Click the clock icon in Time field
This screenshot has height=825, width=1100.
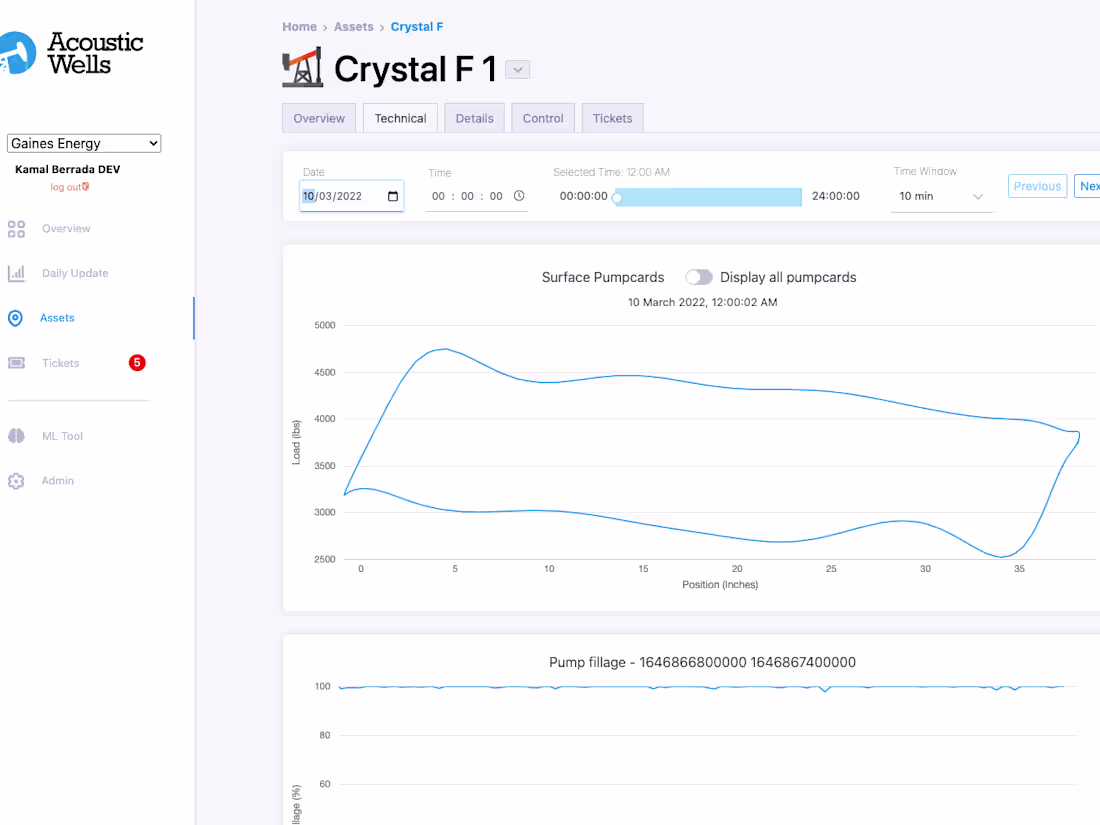519,196
